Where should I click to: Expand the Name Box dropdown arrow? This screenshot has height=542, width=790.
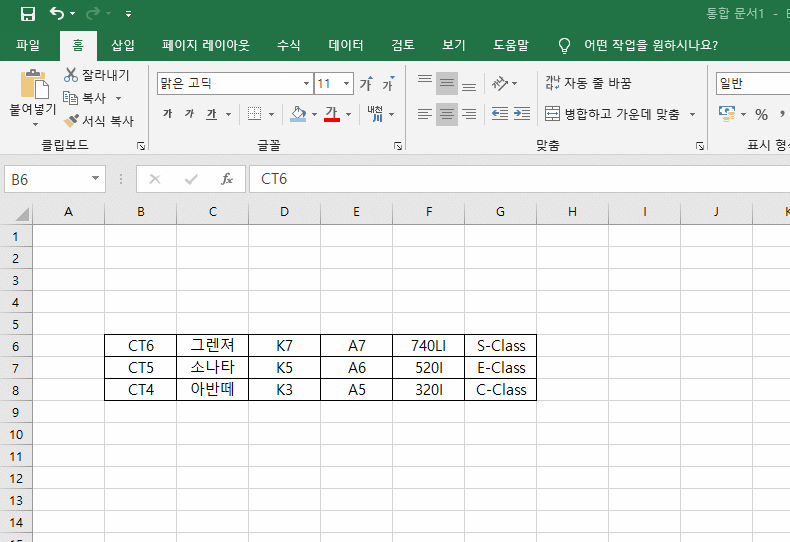click(95, 178)
